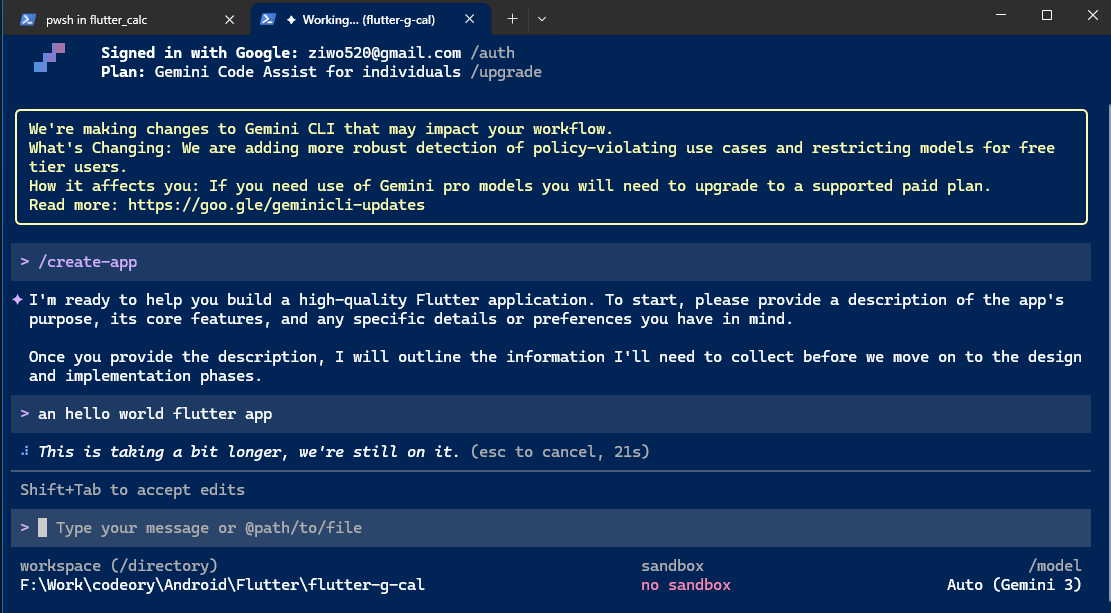Click the Auto (Gemini 3) model label
This screenshot has width=1111, height=613.
[x=1014, y=585]
